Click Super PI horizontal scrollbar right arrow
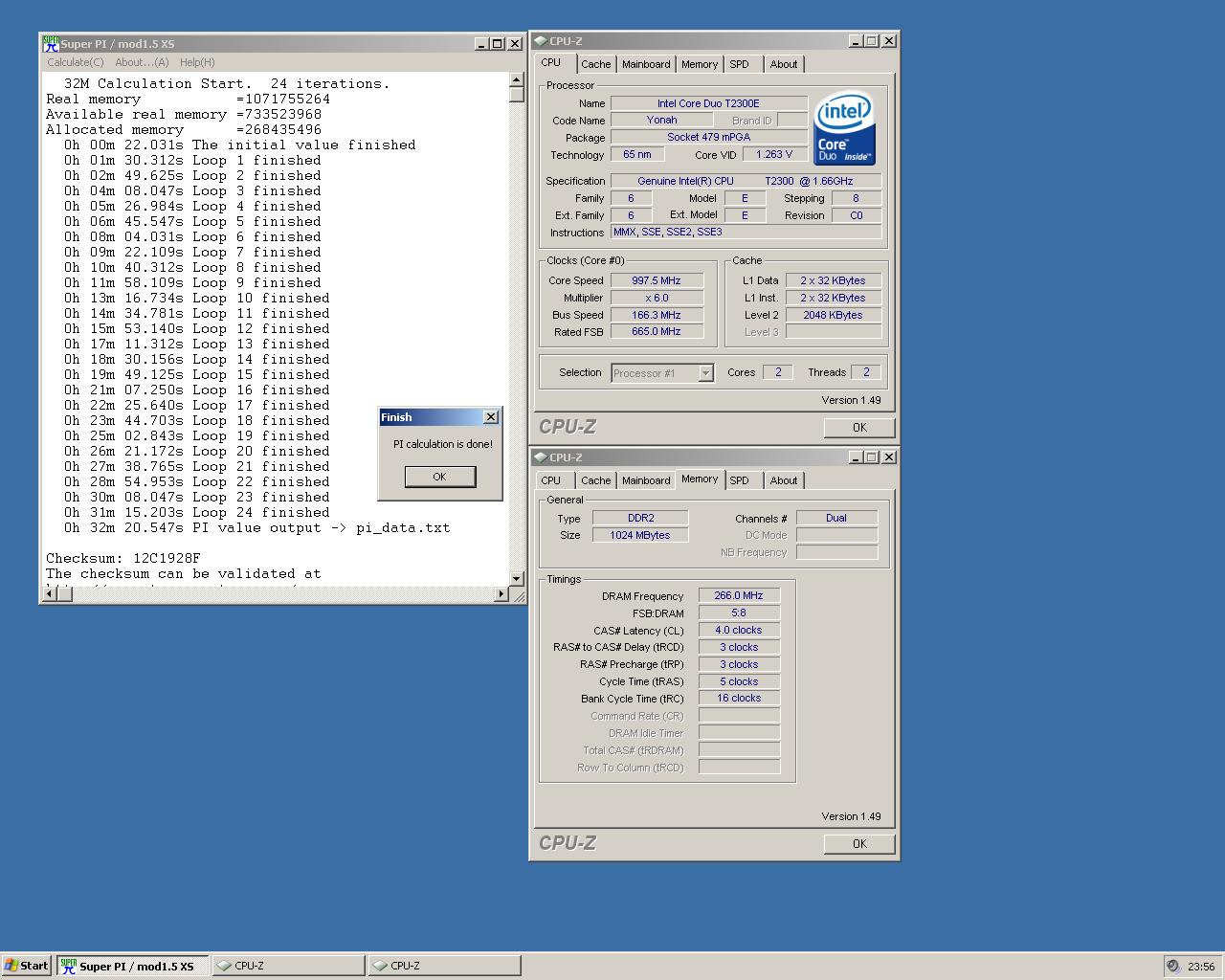 [501, 594]
